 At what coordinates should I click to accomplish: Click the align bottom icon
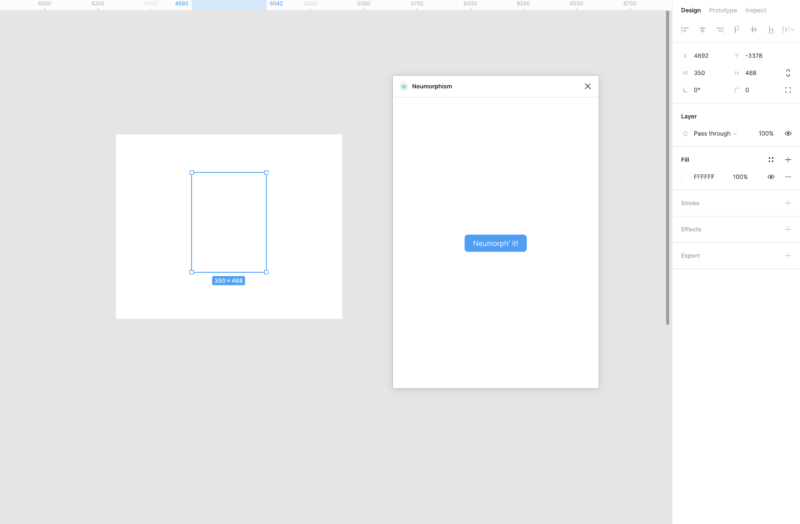point(771,30)
